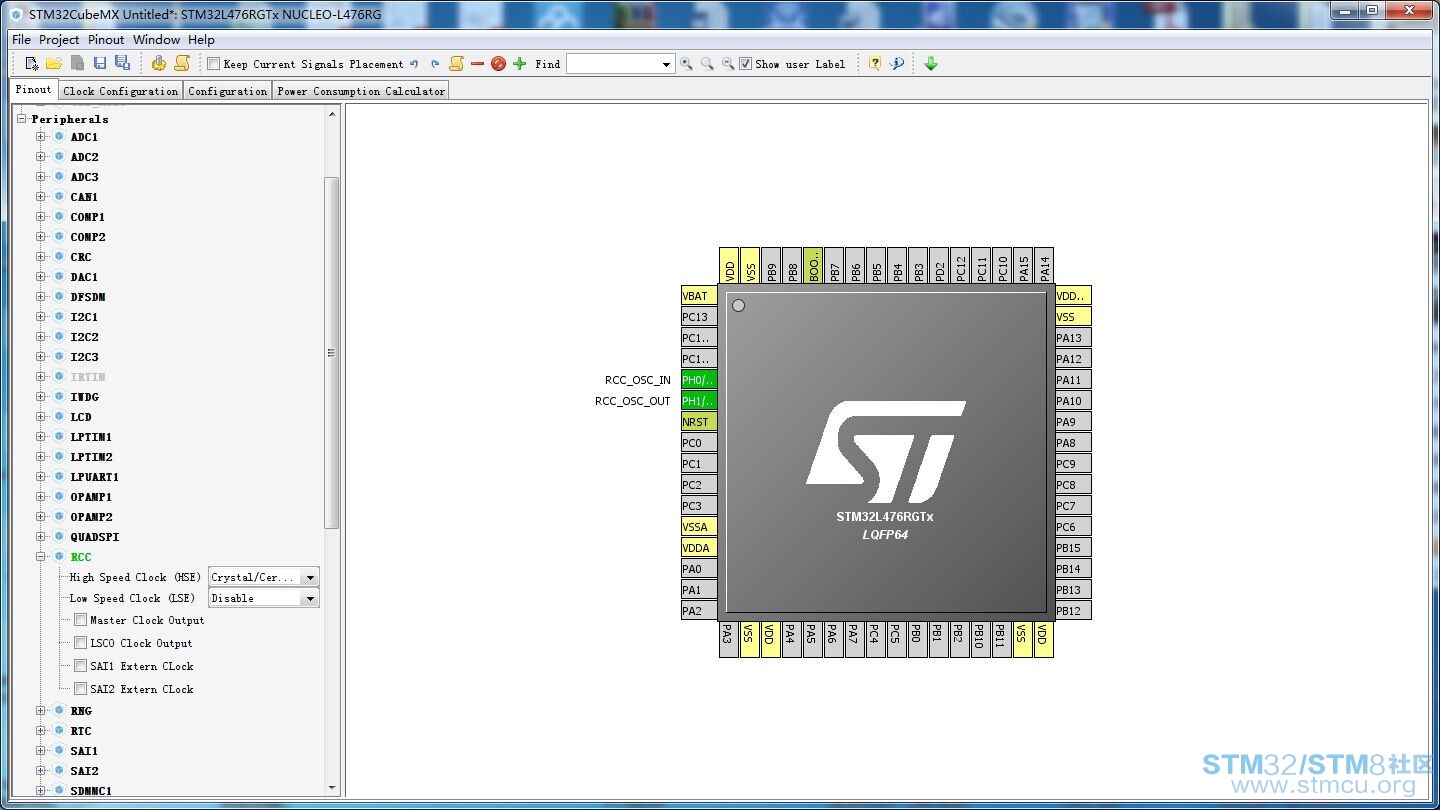Toggle Show user Label checkbox

[x=745, y=64]
